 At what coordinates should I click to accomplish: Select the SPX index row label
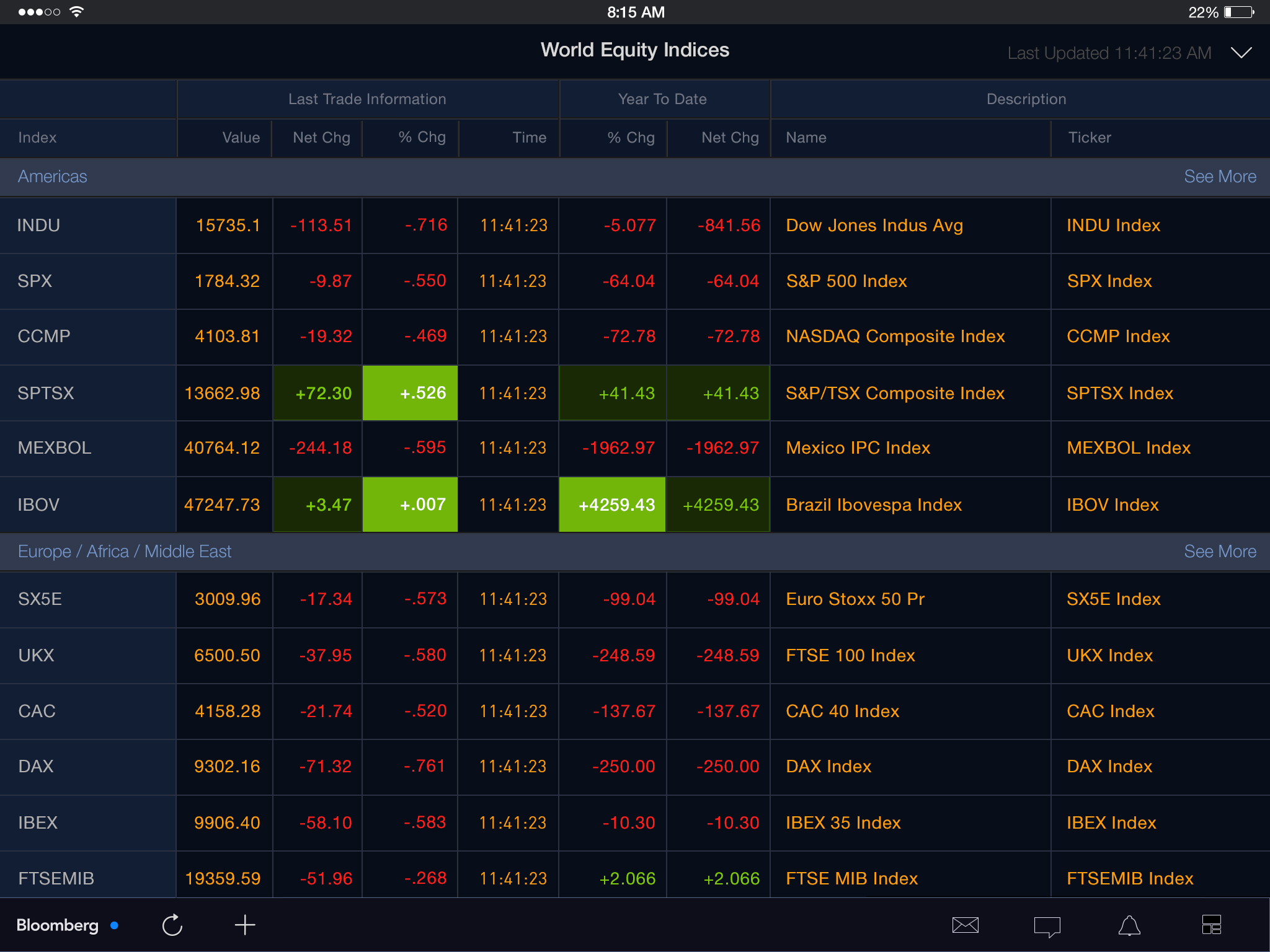35,281
